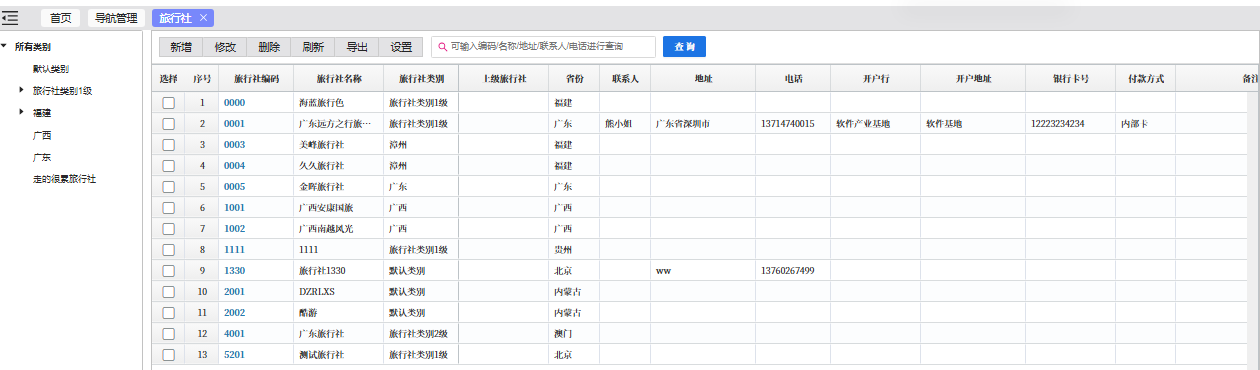Viewport: 1260px width, 370px height.
Task: Tick the checkbox for 美峰旅行社
Action: tap(169, 145)
